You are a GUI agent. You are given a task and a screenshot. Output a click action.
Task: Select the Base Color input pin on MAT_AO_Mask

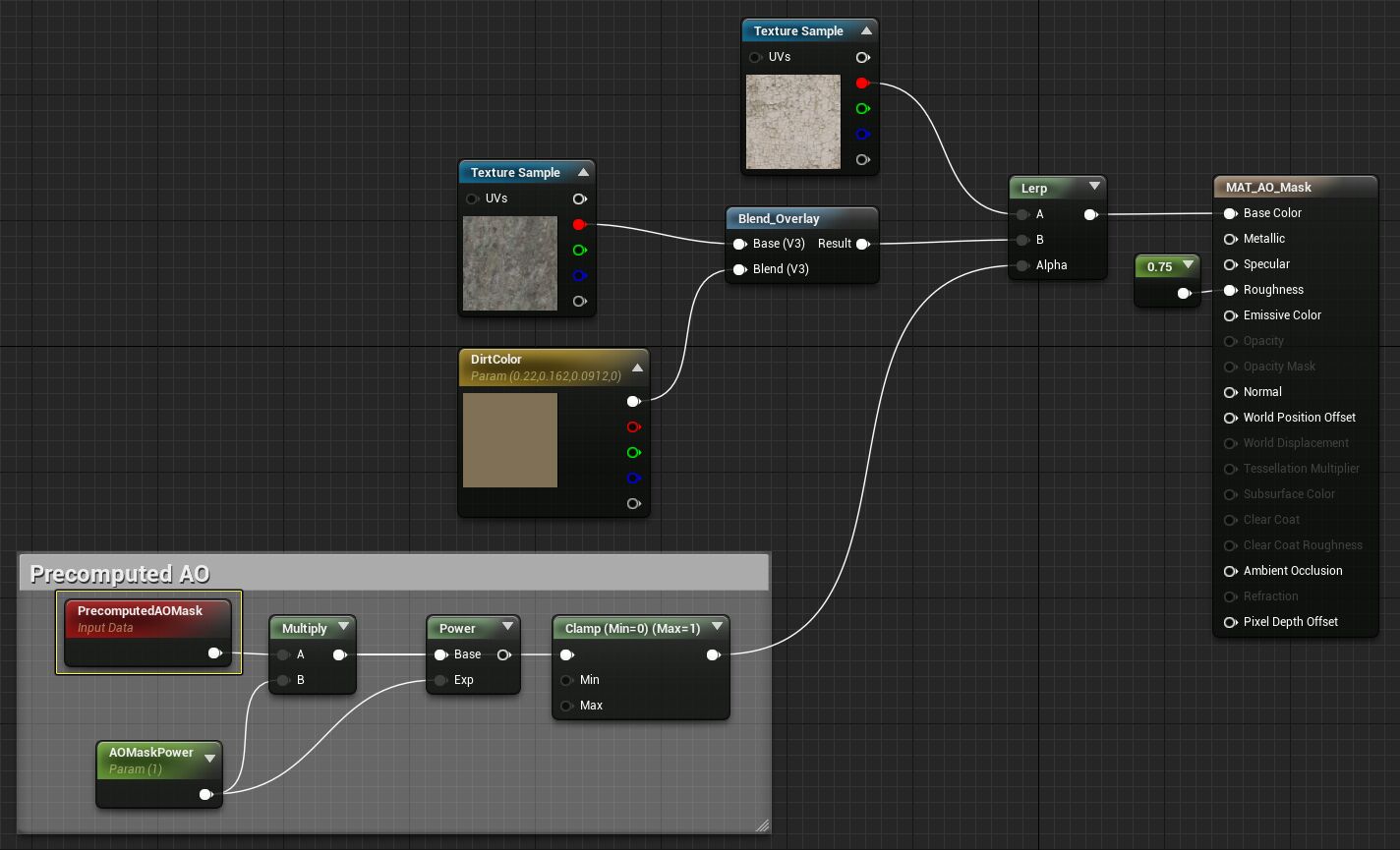click(x=1231, y=213)
